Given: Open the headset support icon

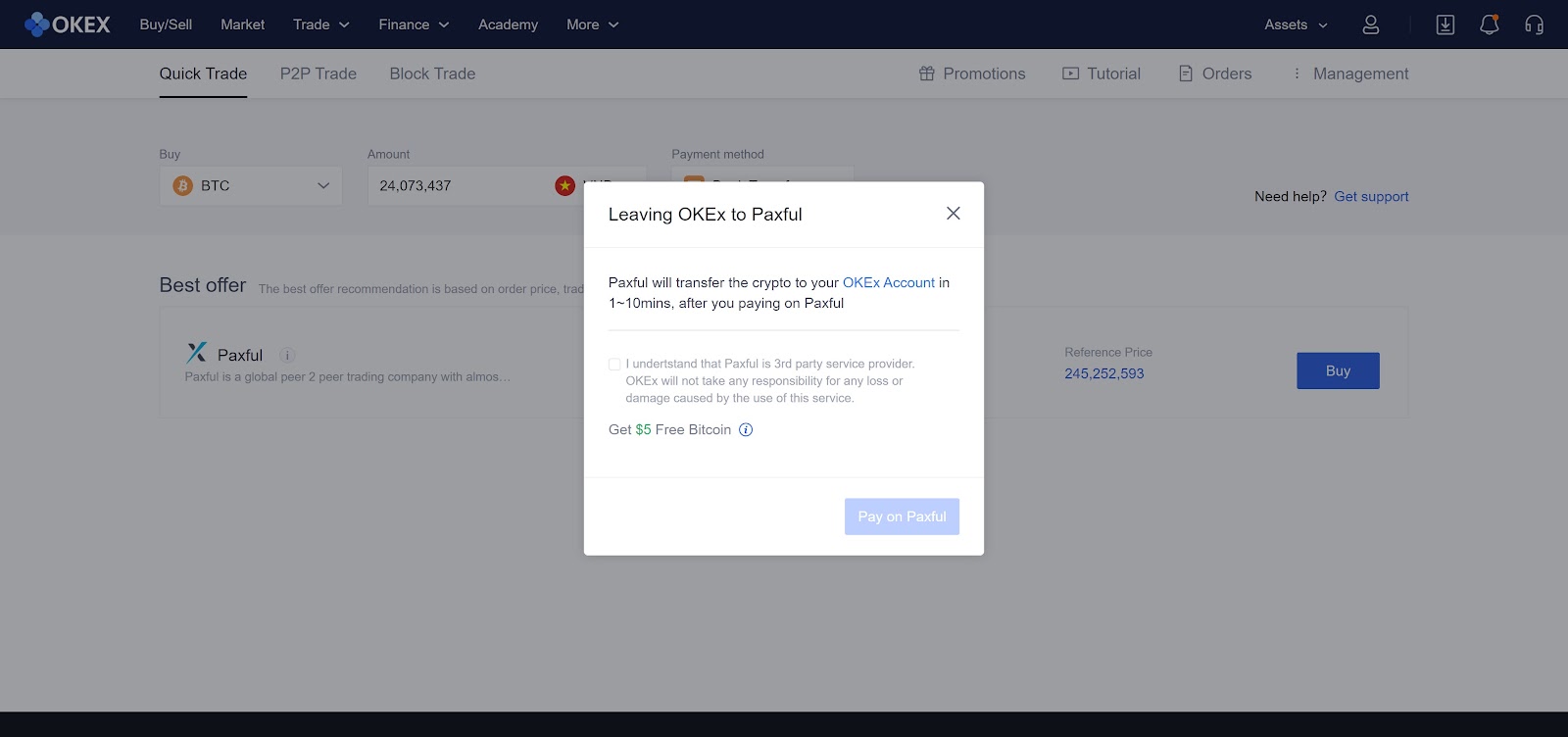Looking at the screenshot, I should point(1535,25).
